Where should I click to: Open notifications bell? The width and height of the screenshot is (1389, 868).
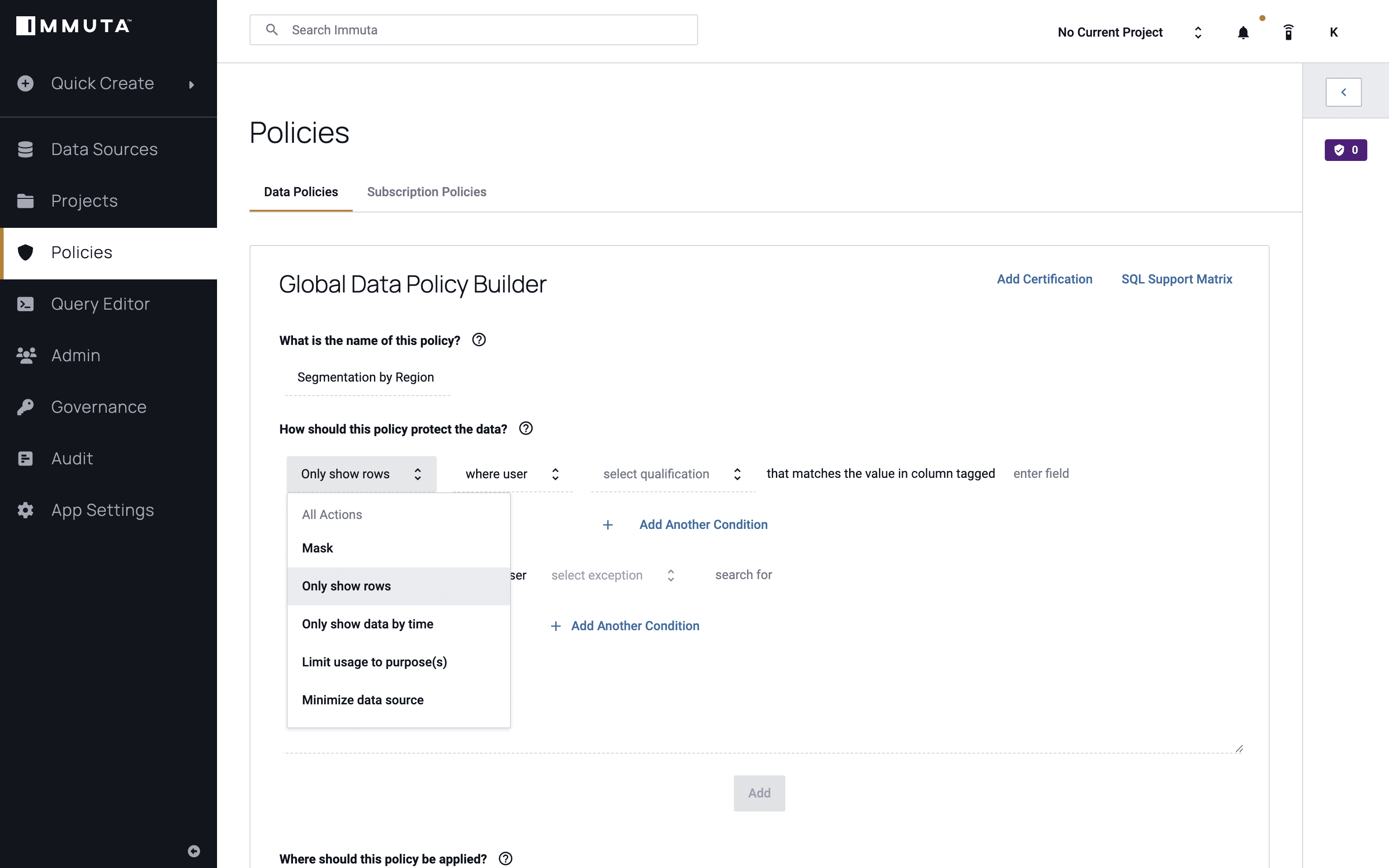pyautogui.click(x=1243, y=33)
